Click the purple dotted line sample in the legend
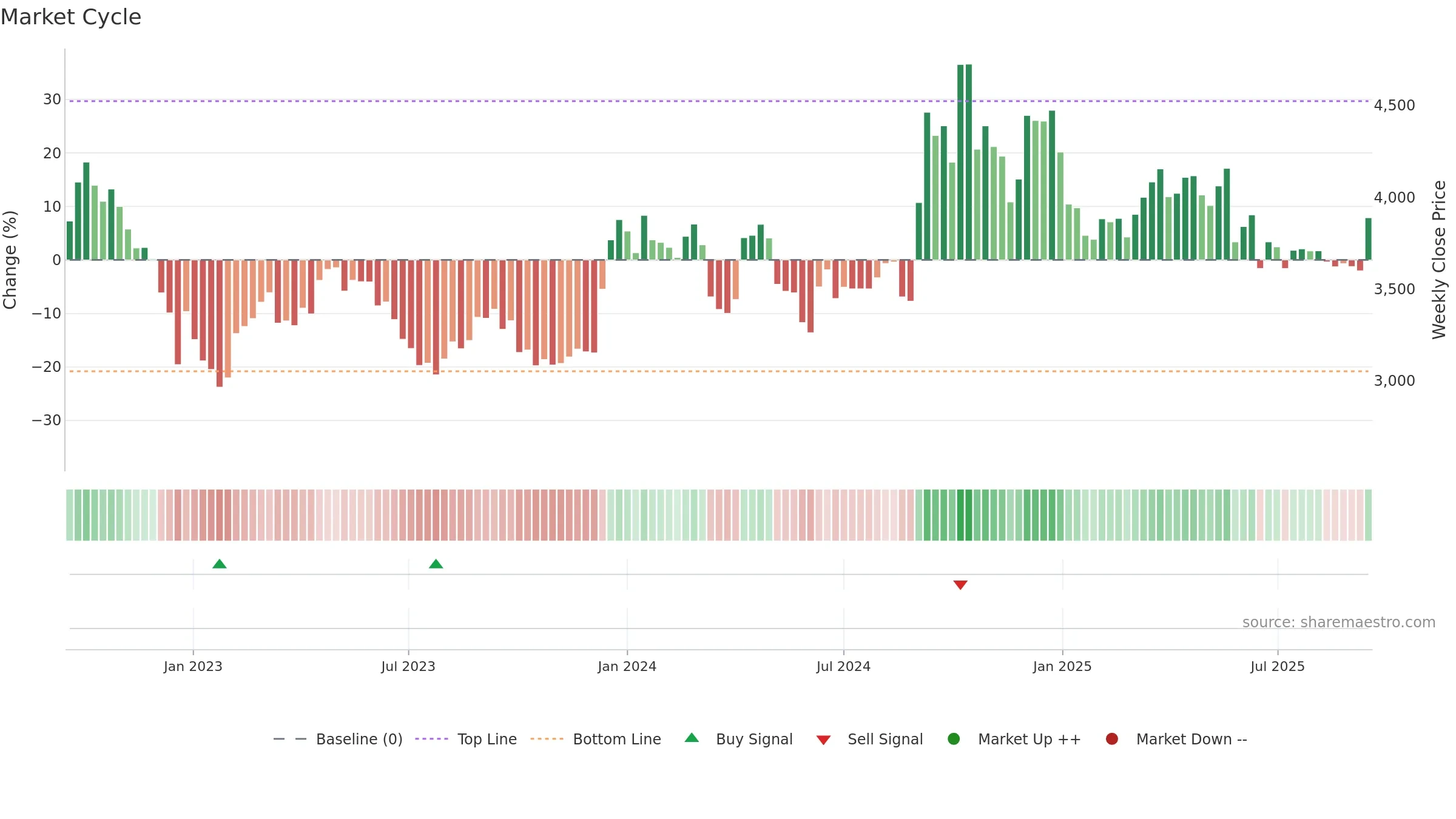The width and height of the screenshot is (1456, 819). tap(431, 739)
